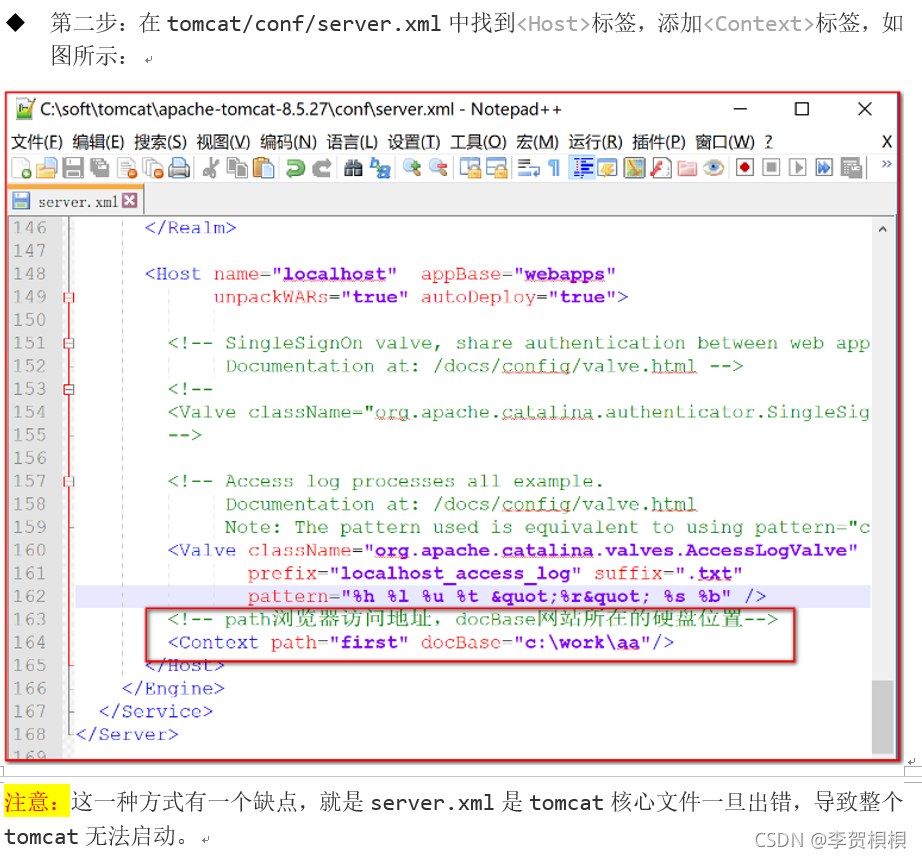922x858 pixels.
Task: Click the Copy toolbar icon
Action: tap(238, 168)
